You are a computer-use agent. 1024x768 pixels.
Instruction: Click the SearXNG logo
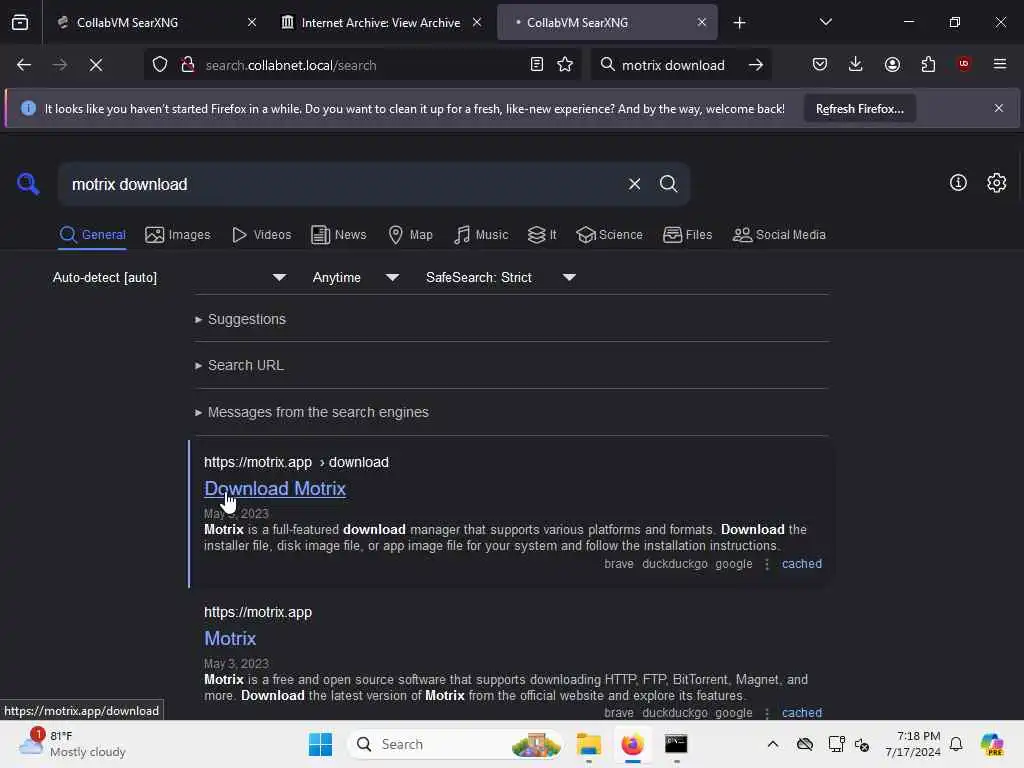coord(28,184)
